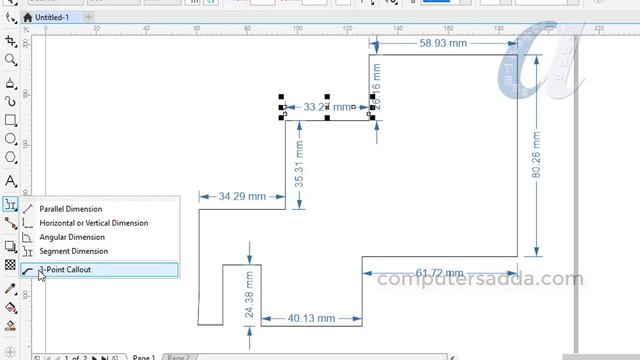Select the Ellipse tool
The width and height of the screenshot is (640, 360).
tap(10, 139)
